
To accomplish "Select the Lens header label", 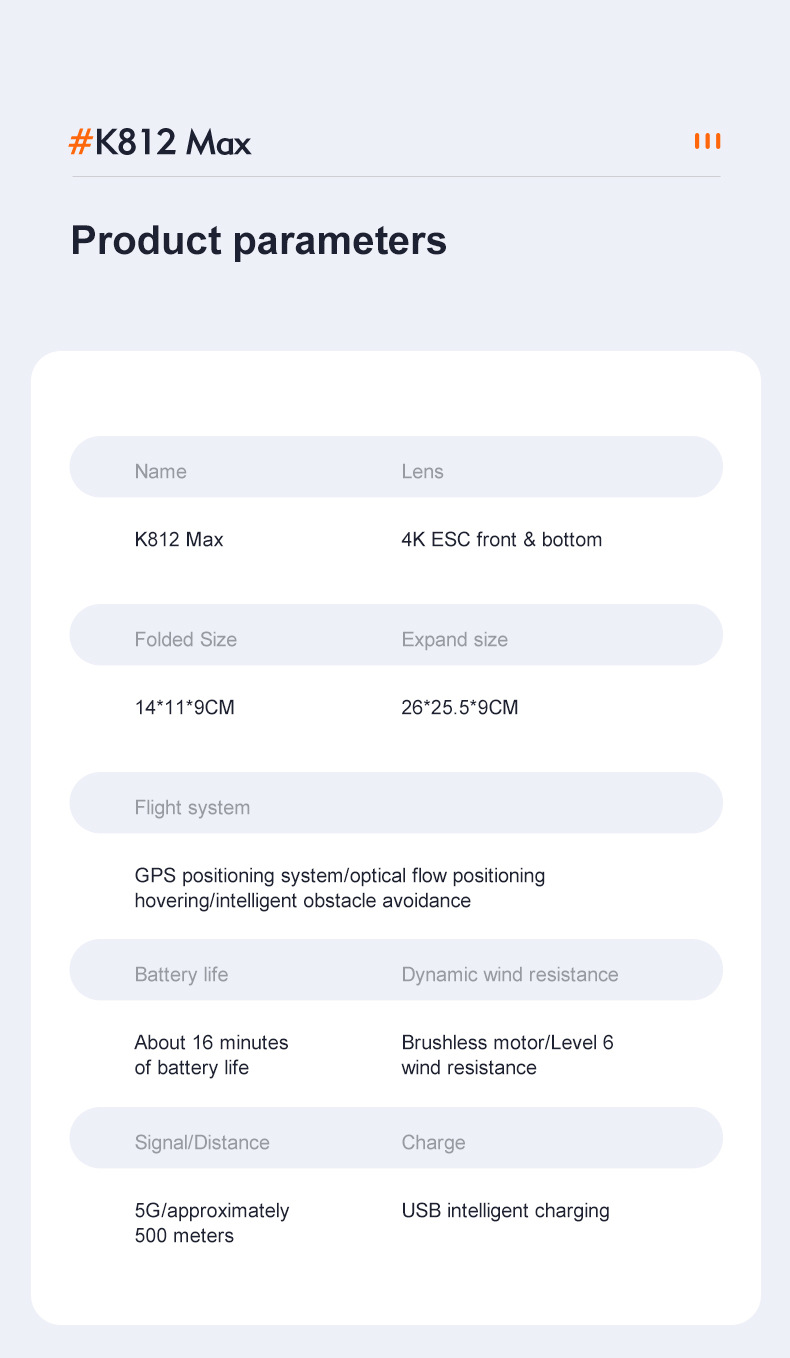I will 422,471.
